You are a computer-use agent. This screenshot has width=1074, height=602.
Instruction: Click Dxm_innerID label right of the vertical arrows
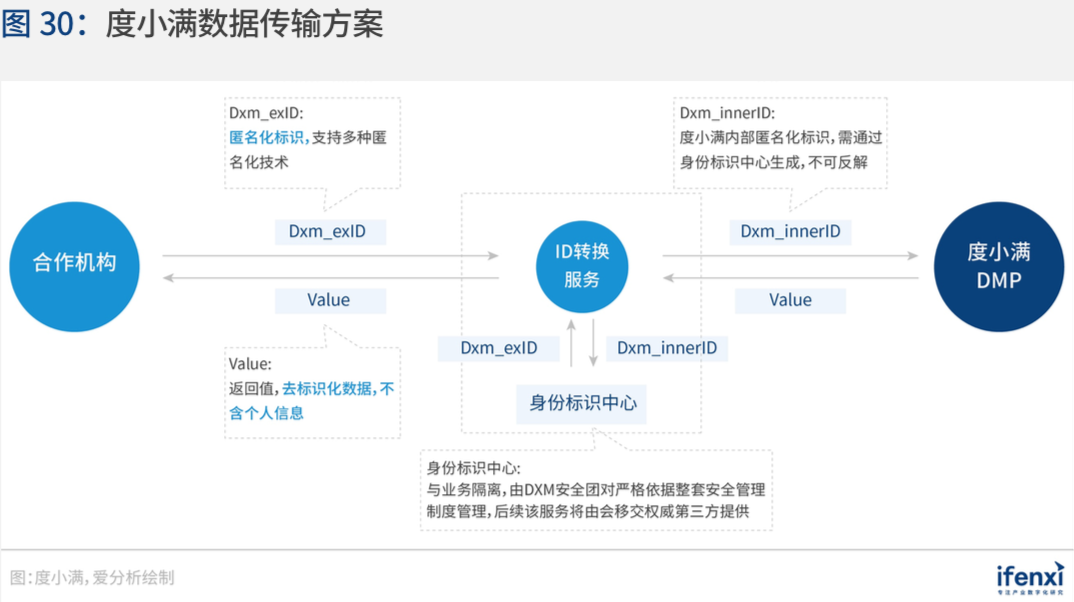click(x=667, y=349)
